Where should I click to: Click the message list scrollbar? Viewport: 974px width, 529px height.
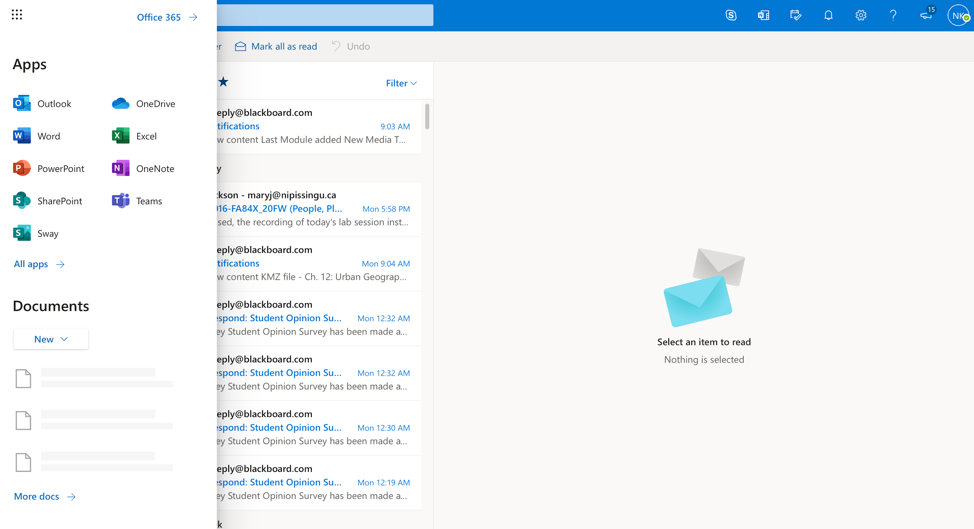point(427,117)
